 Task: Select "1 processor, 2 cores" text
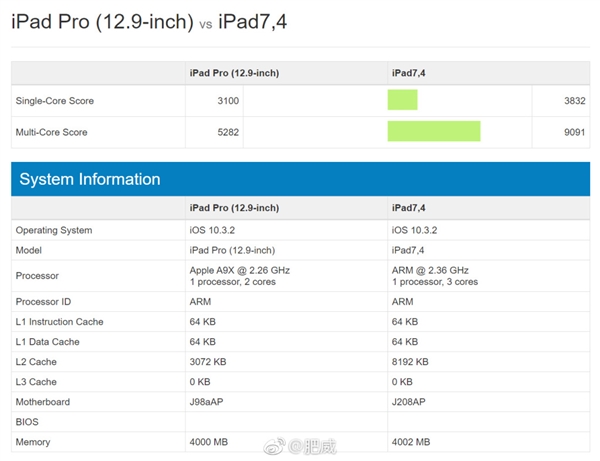point(233,282)
